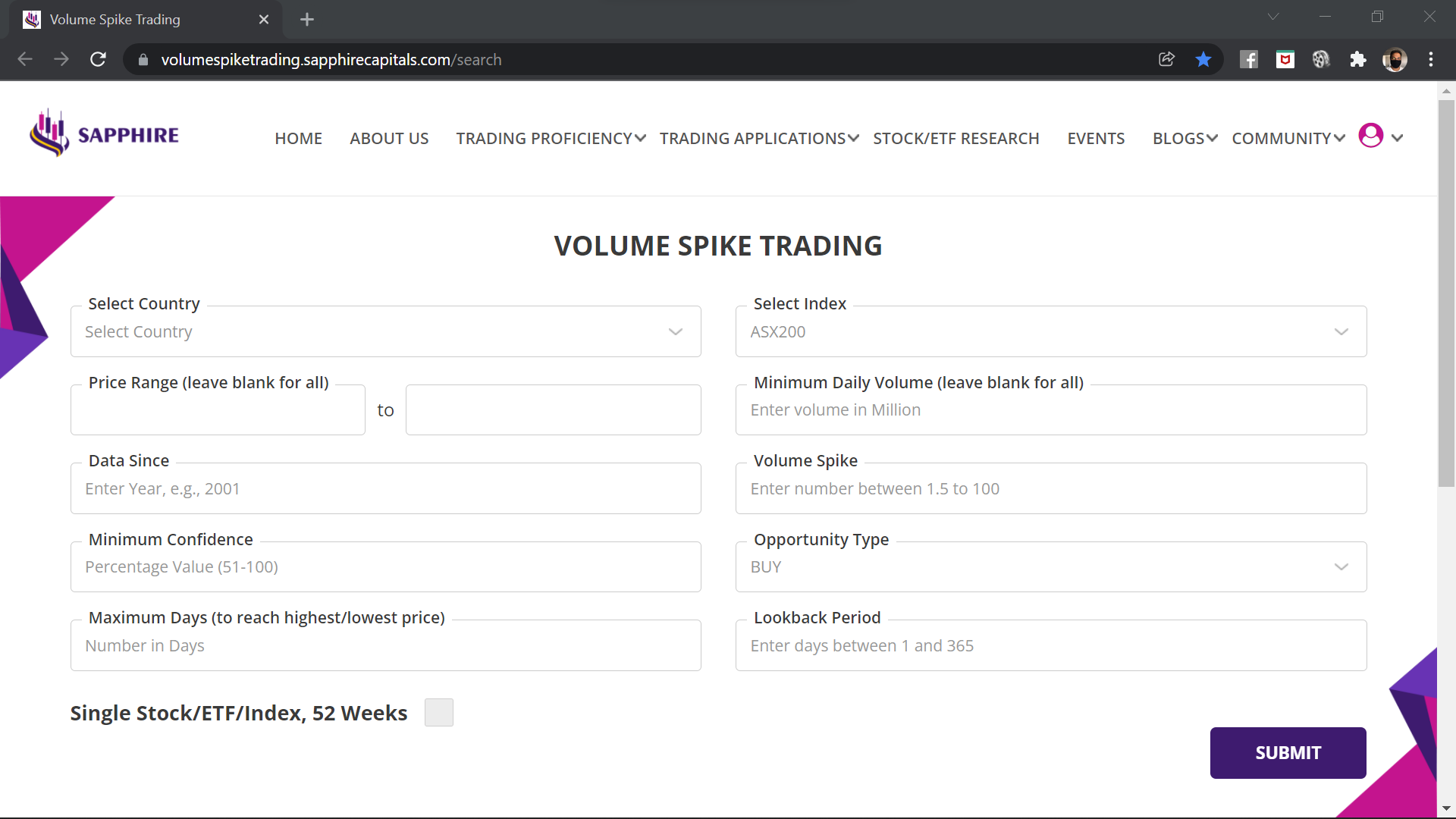Click the share icon in the address bar
Screen dimensions: 1456x819
pos(1167,59)
